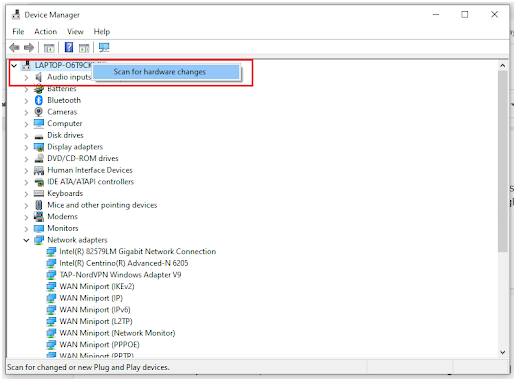The height and width of the screenshot is (379, 516).
Task: Maximize the Device Manager window
Action: (465, 14)
